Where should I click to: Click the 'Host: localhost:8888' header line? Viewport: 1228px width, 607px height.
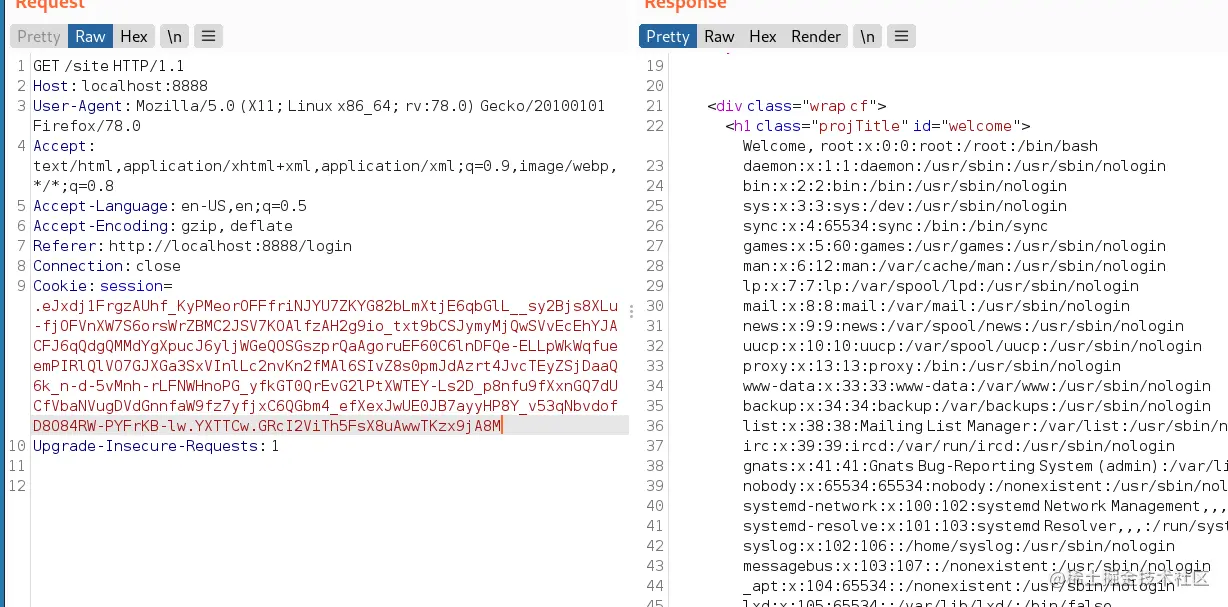[121, 86]
